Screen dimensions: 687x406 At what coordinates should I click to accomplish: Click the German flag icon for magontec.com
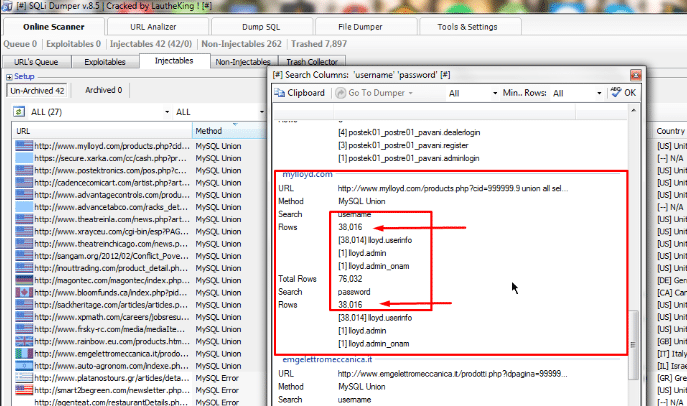click(24, 280)
